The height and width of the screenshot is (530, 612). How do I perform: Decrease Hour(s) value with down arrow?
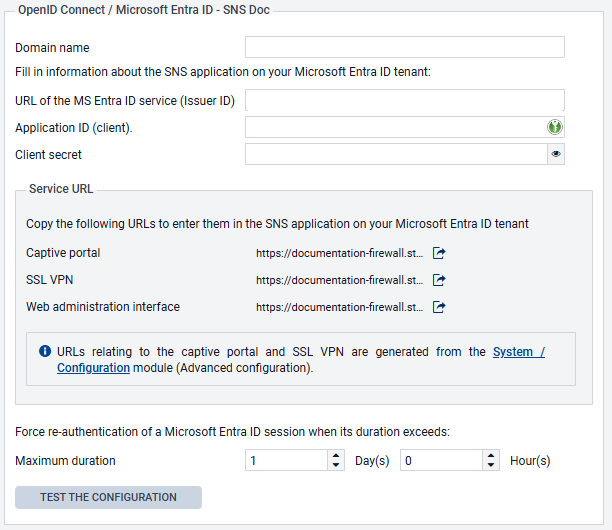pos(491,466)
